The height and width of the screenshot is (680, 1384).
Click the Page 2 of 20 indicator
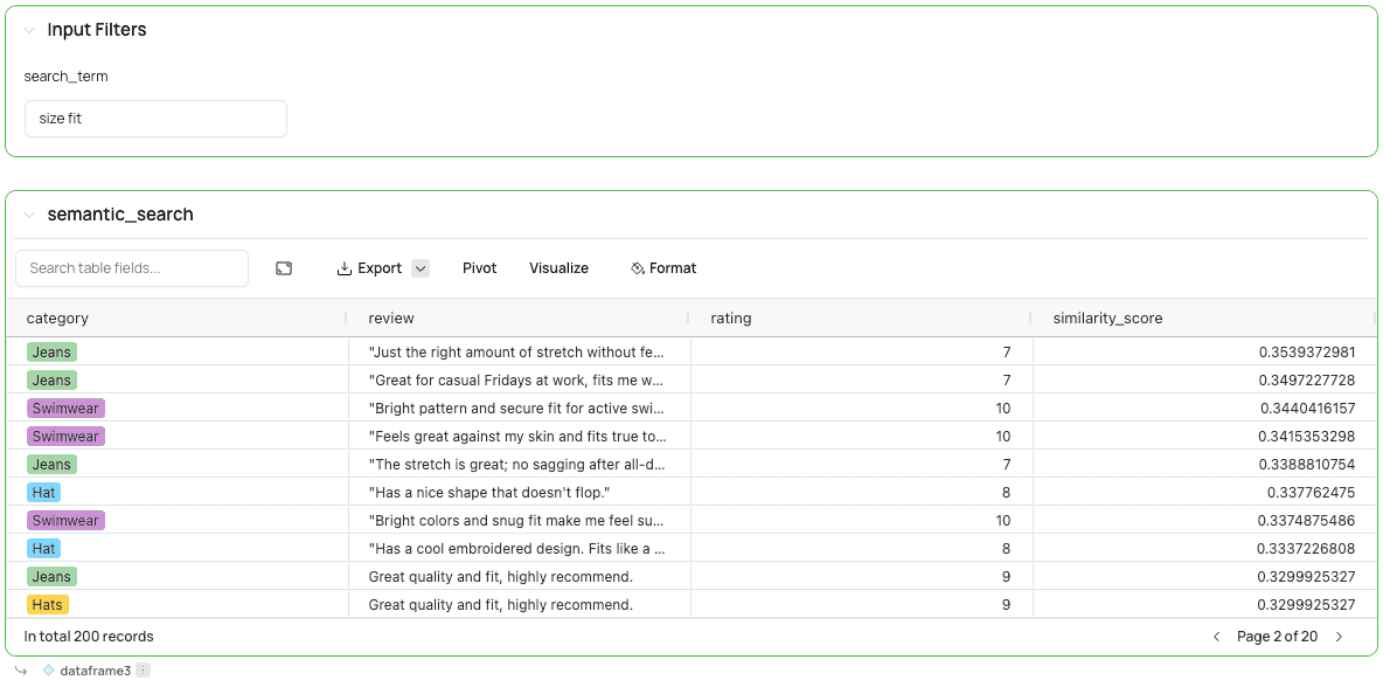[1277, 636]
